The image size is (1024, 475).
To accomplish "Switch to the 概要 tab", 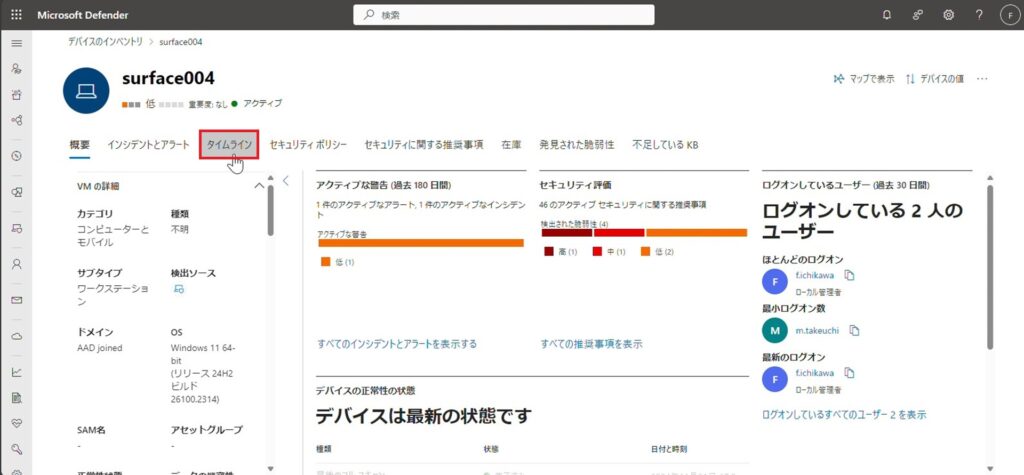I will [x=80, y=145].
